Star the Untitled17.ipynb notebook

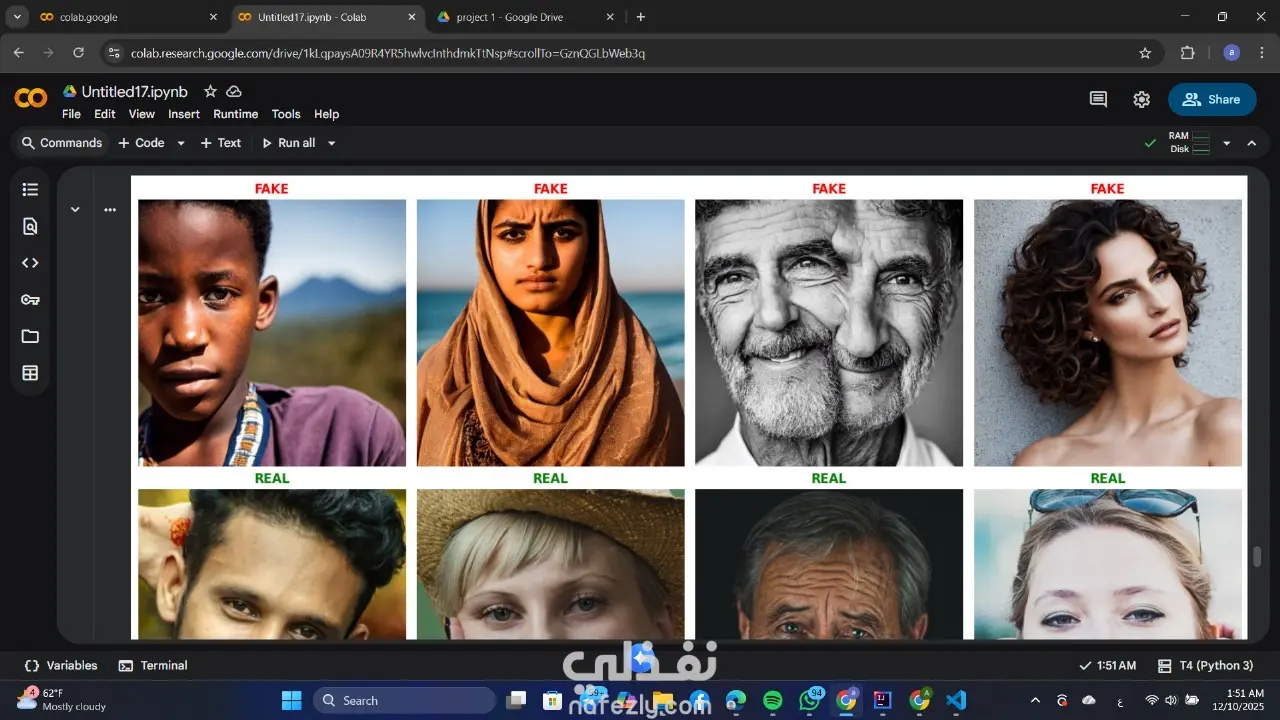pos(210,91)
